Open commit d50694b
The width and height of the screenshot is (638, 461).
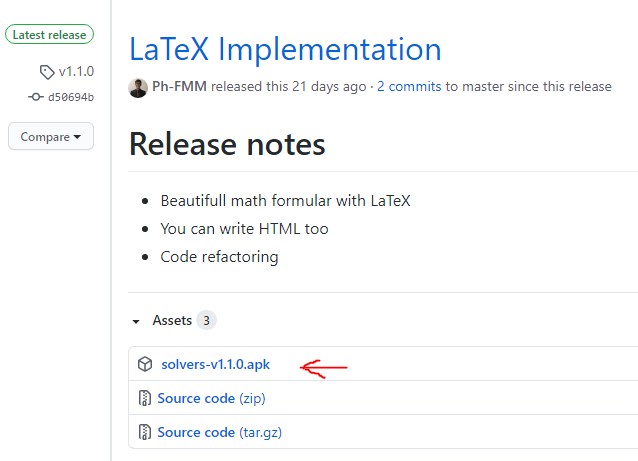71,97
